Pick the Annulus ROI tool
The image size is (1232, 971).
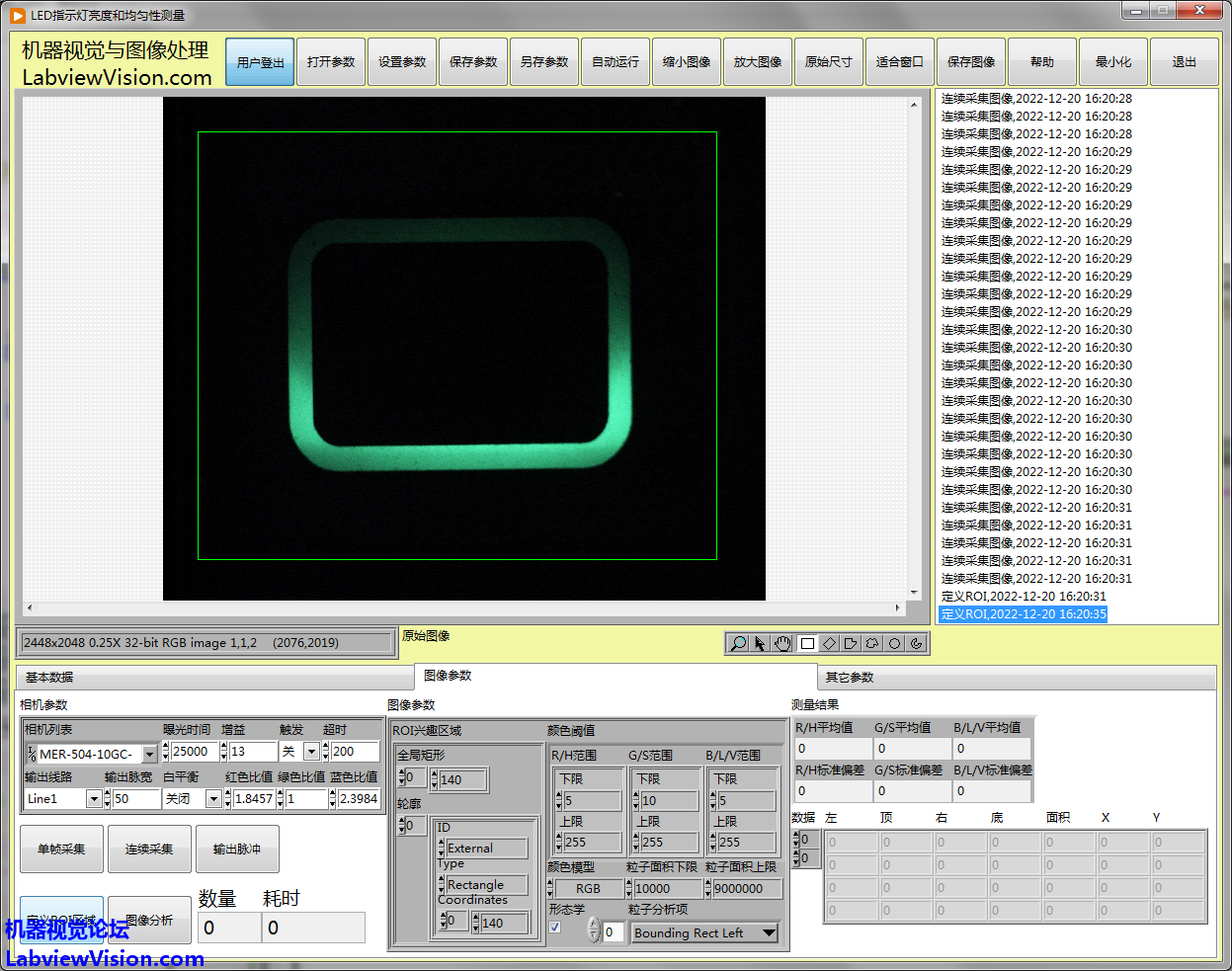[917, 643]
